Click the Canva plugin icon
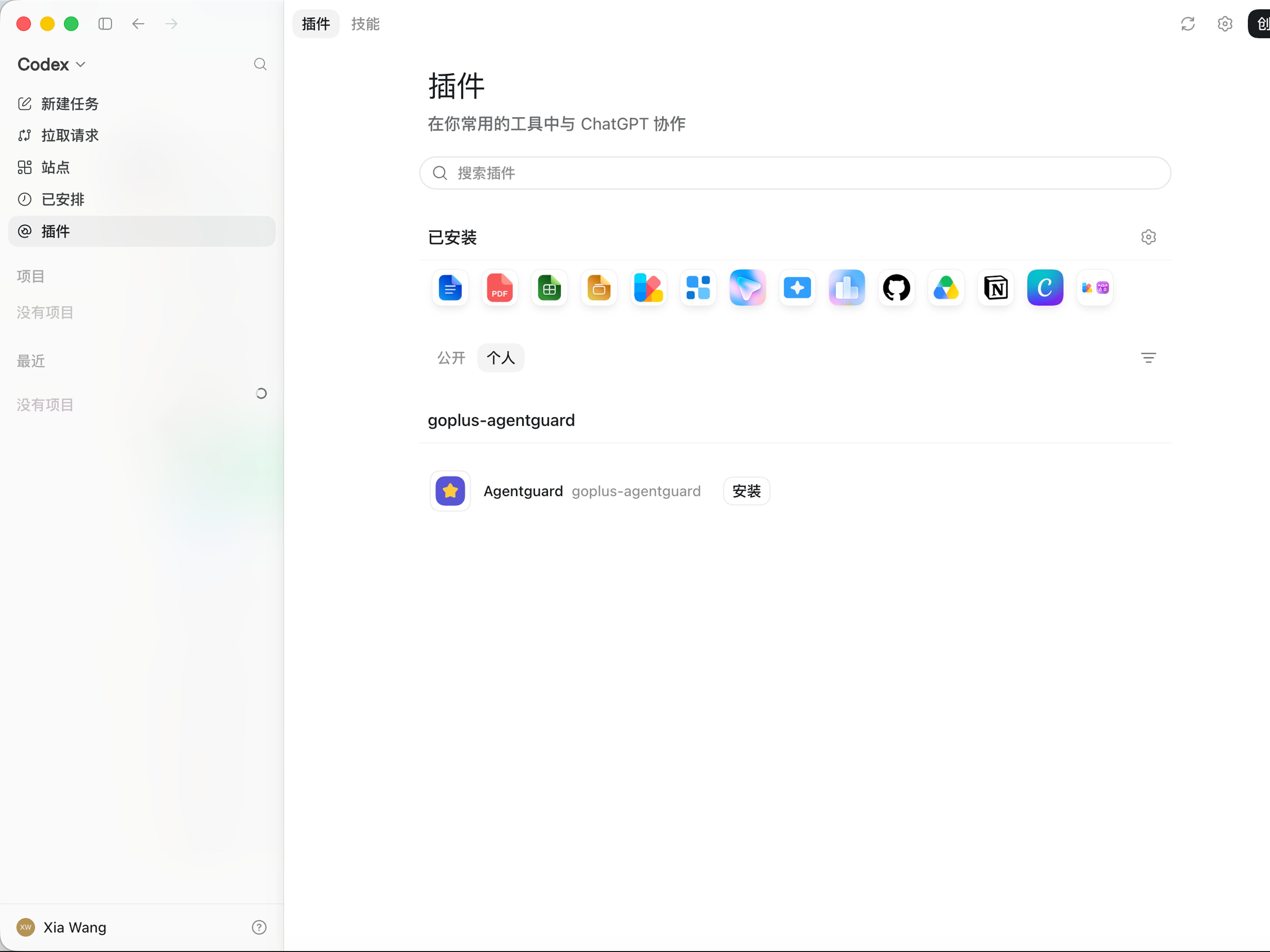1270x952 pixels. tap(1045, 288)
